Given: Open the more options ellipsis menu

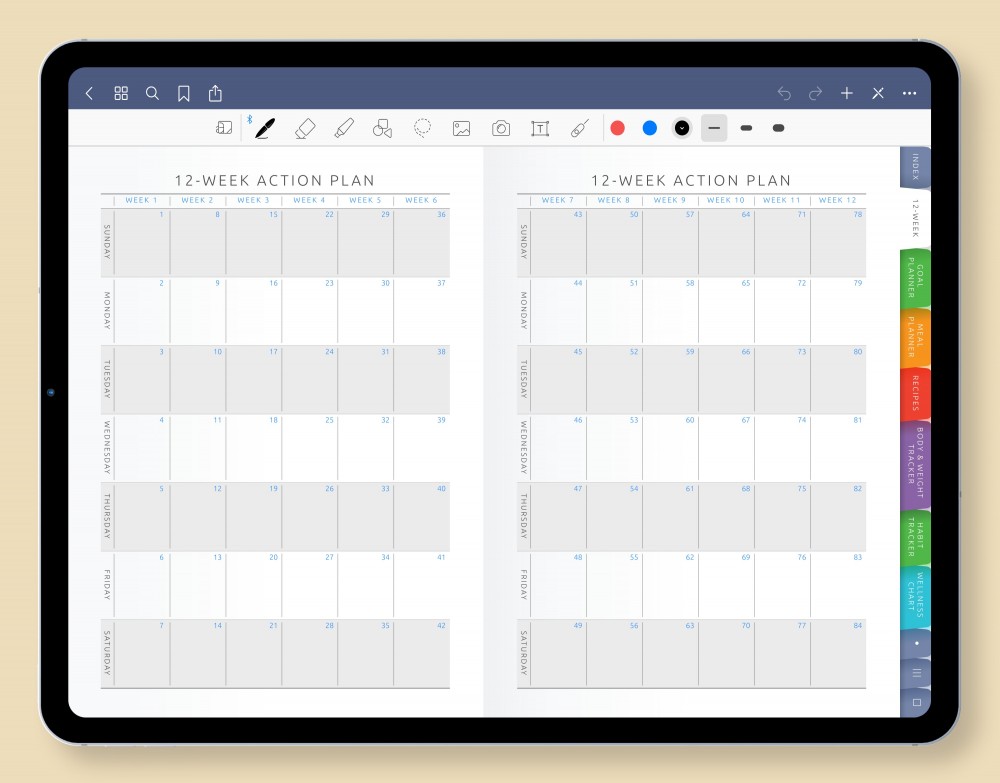Looking at the screenshot, I should (x=909, y=94).
